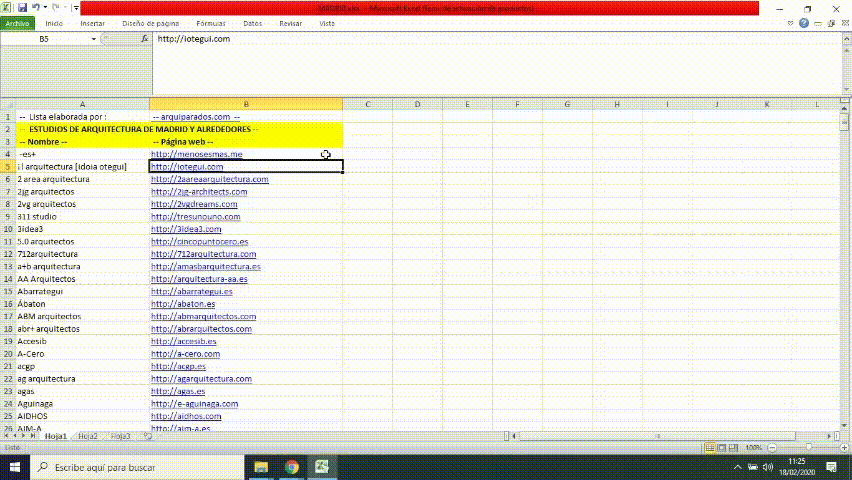852x480 pixels.
Task: Click the horizontal scrollbar thumb
Action: coord(657,436)
